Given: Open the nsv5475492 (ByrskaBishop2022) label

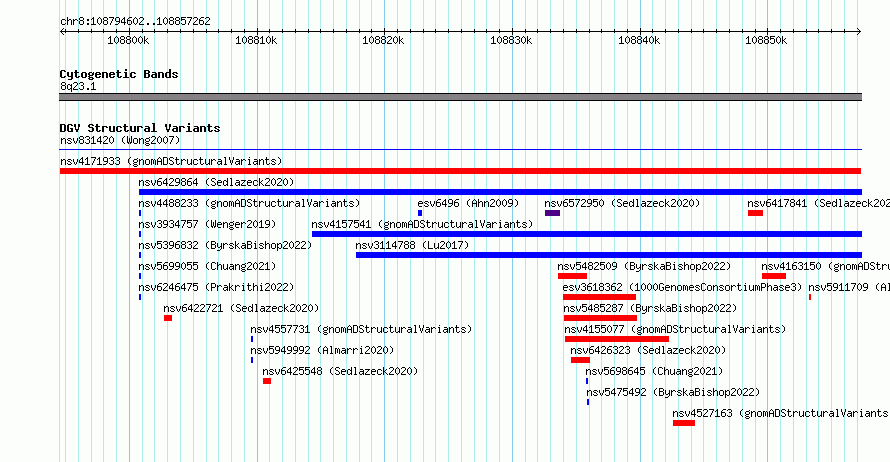Looking at the screenshot, I should [x=673, y=392].
